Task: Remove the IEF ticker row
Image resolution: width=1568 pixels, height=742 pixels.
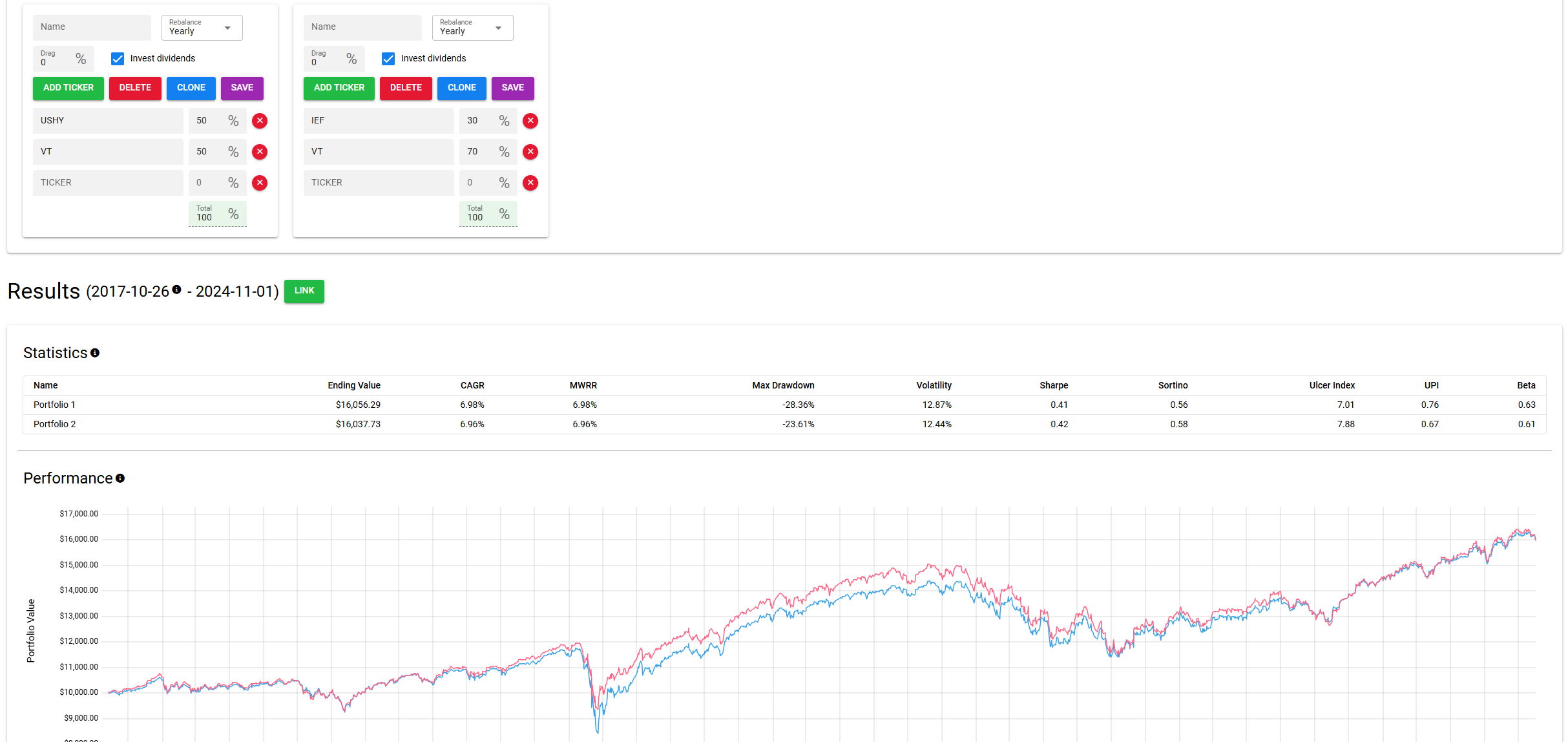Action: click(x=530, y=121)
